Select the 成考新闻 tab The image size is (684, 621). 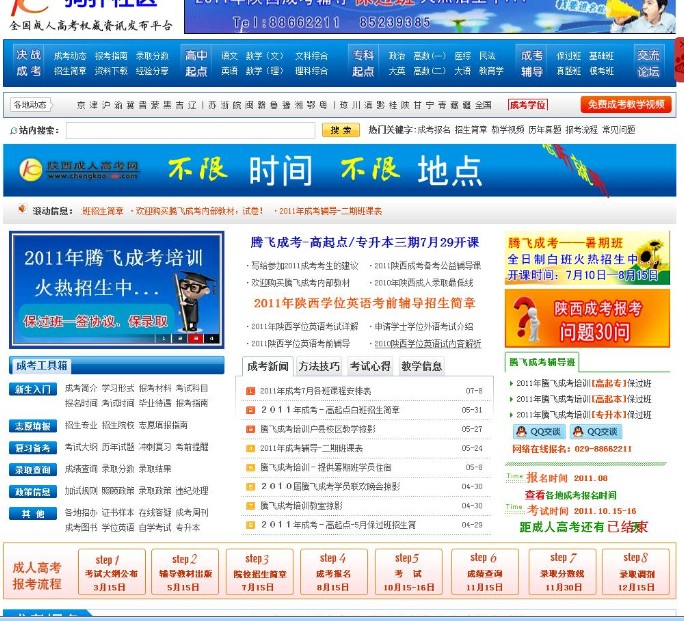267,366
